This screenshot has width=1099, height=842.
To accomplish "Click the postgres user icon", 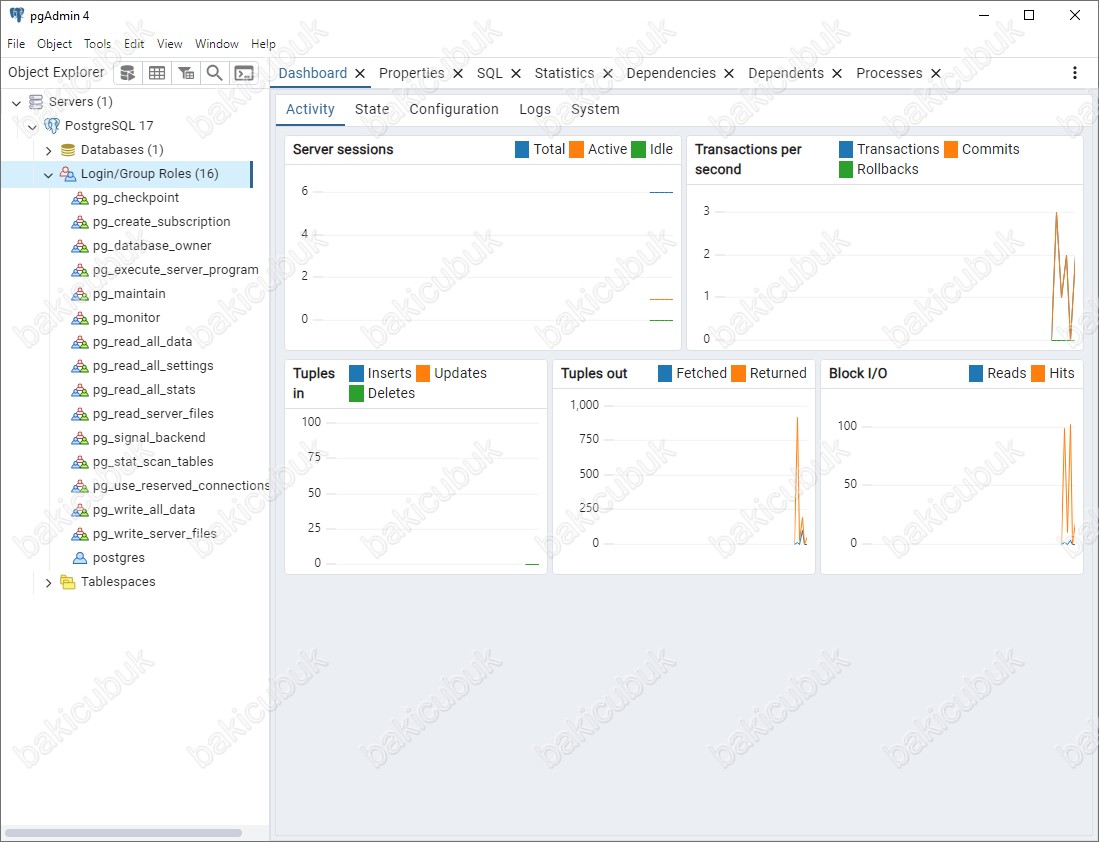I will pos(80,558).
